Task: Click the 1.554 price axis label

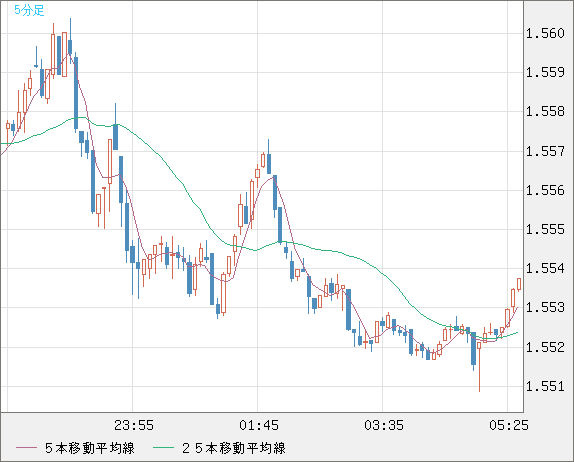Action: [545, 268]
